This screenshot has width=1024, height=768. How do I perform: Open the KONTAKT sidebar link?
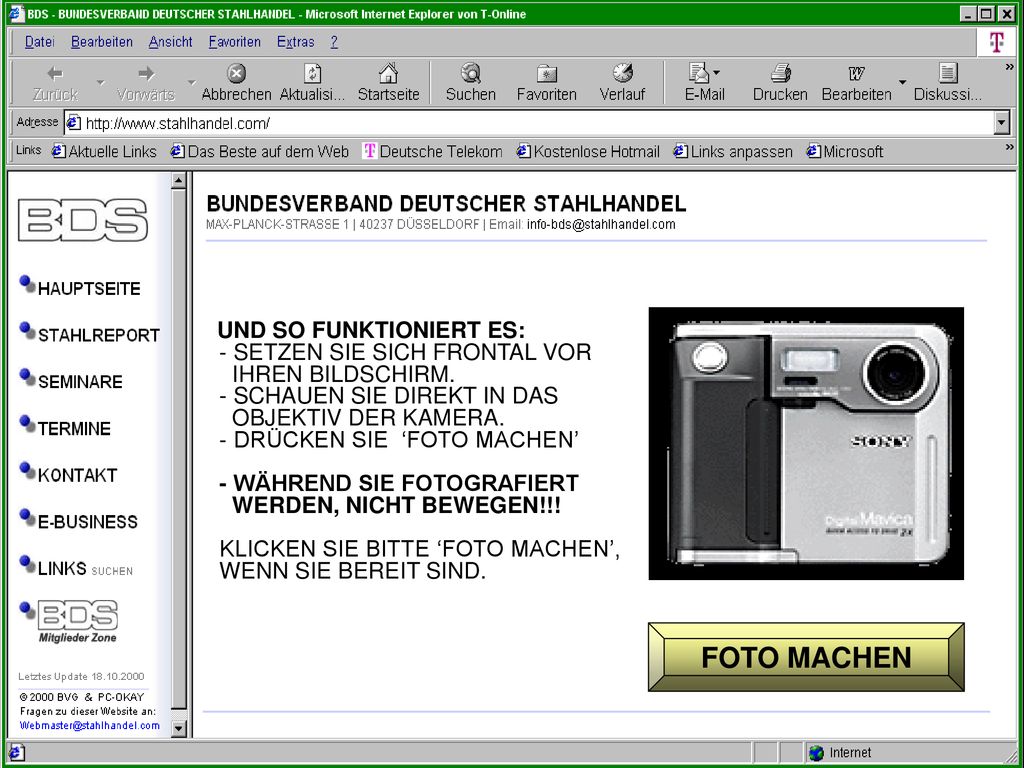77,475
